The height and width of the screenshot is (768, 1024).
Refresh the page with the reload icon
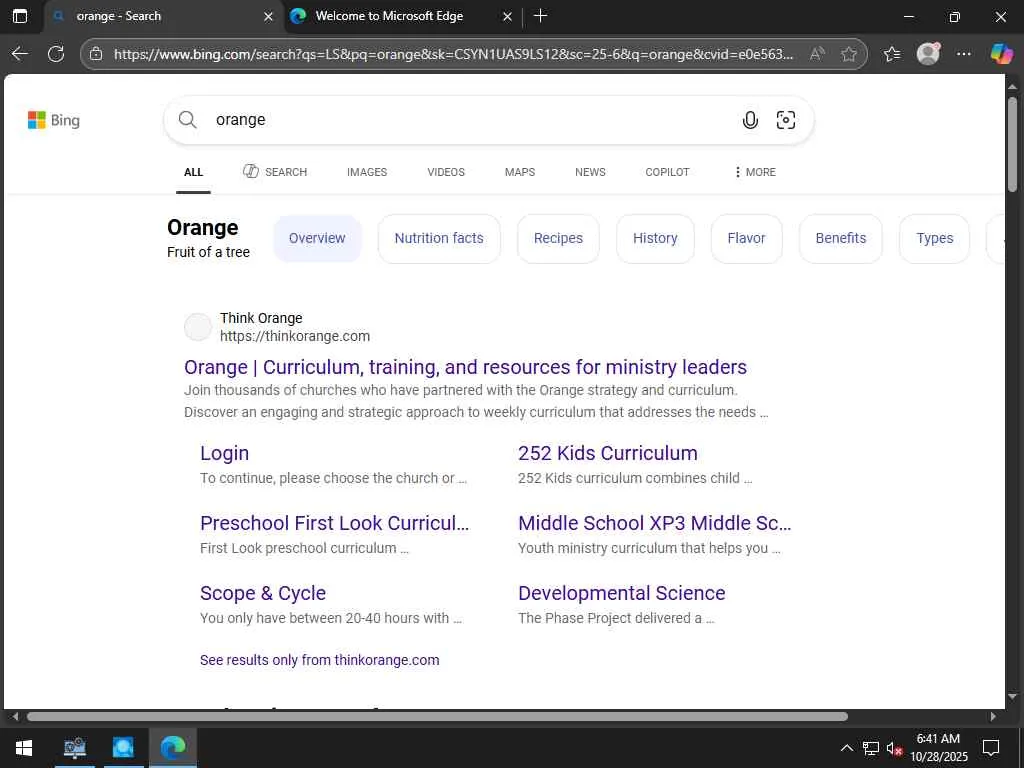(x=56, y=54)
